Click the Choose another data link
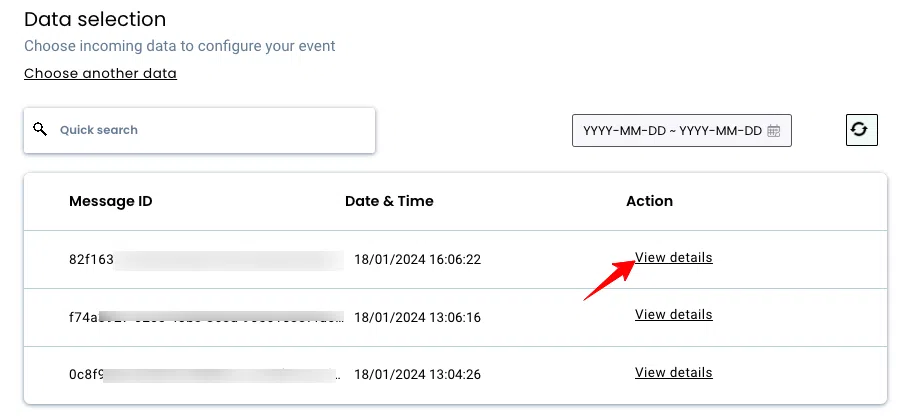This screenshot has height=419, width=901. tap(101, 74)
